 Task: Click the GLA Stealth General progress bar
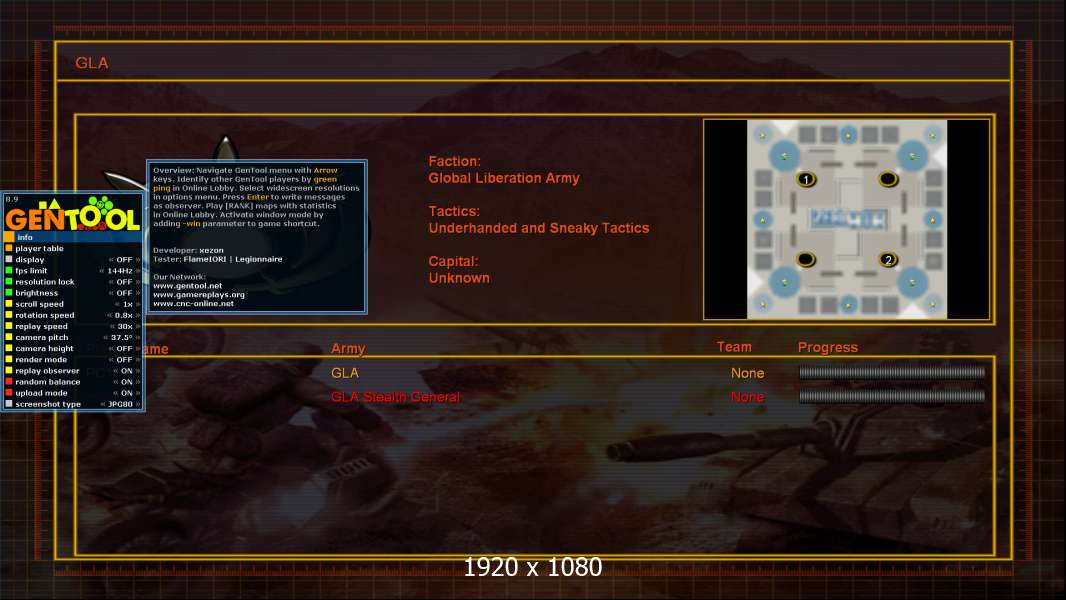point(892,396)
